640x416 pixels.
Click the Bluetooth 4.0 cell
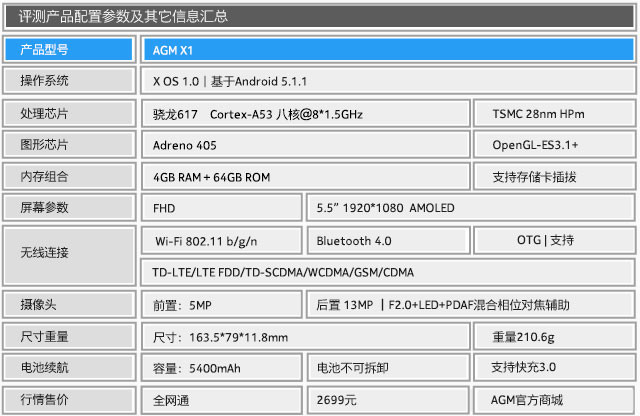(x=386, y=241)
